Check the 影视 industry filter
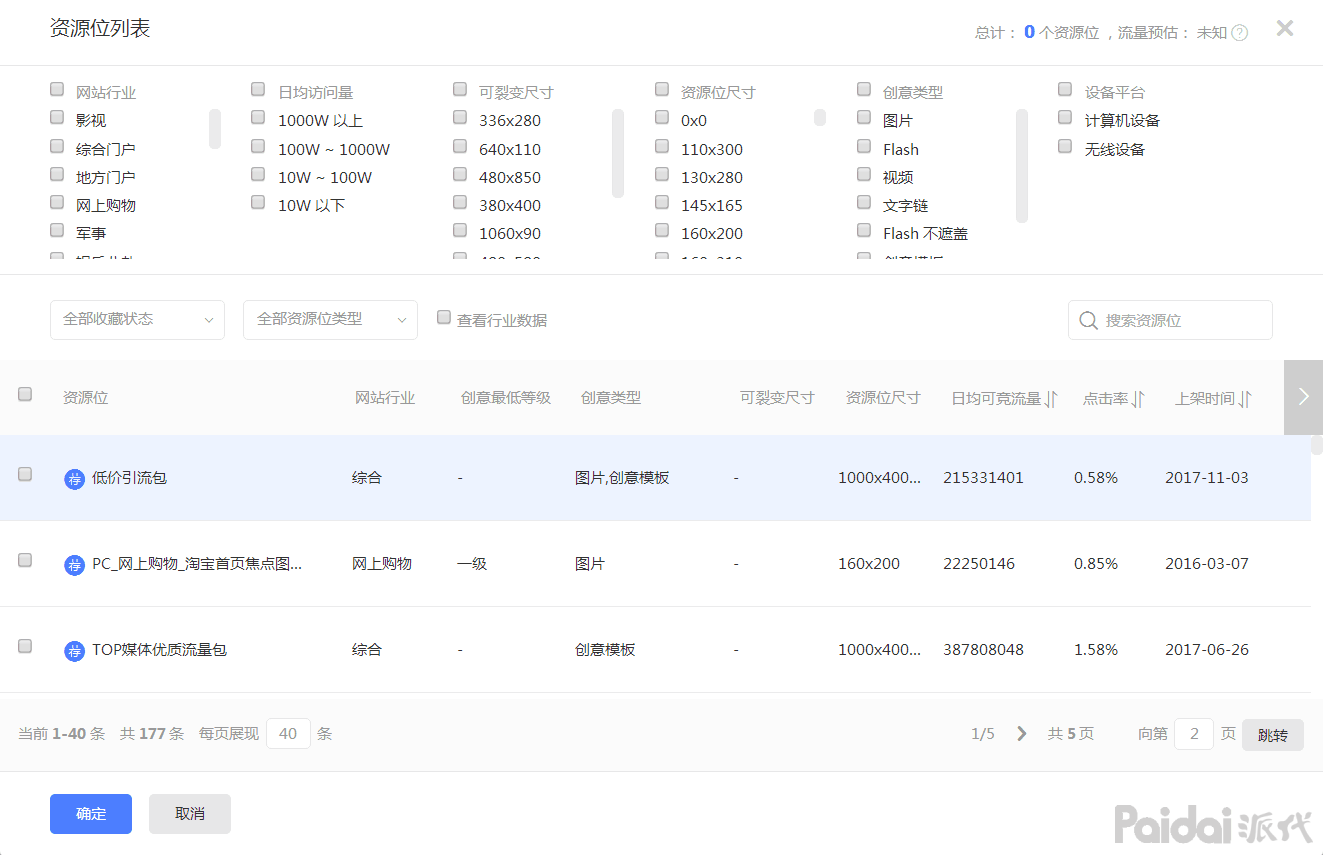This screenshot has width=1323, height=855. pyautogui.click(x=57, y=117)
